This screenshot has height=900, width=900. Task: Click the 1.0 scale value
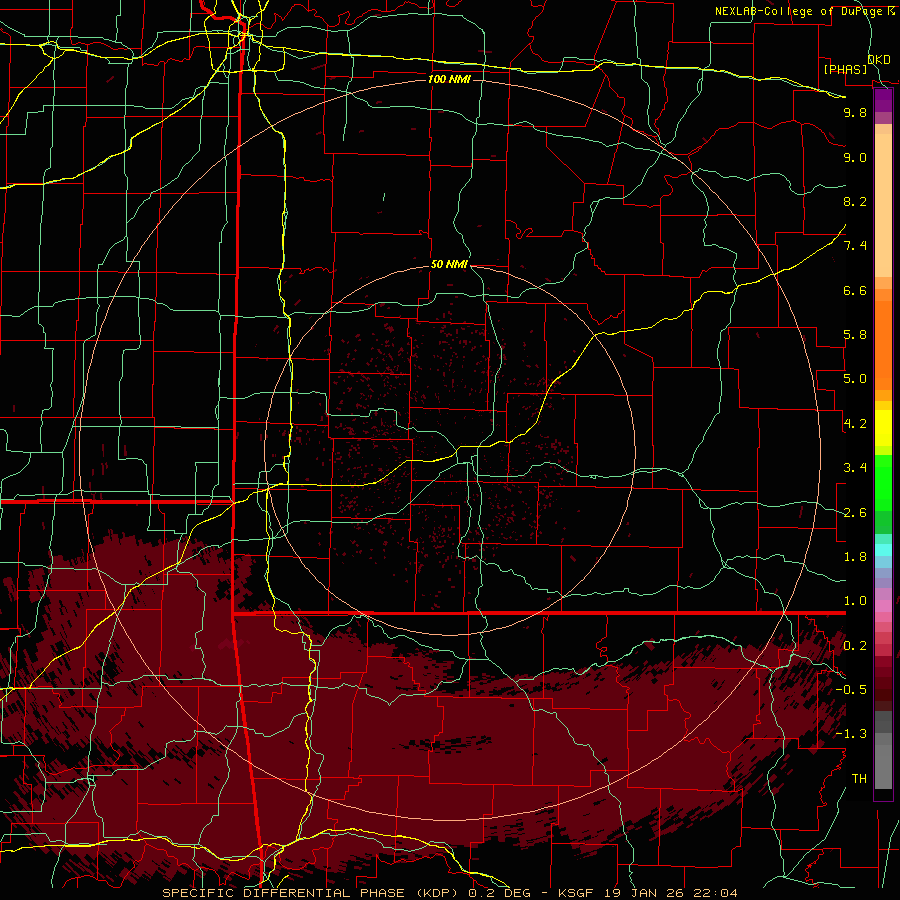coord(855,601)
